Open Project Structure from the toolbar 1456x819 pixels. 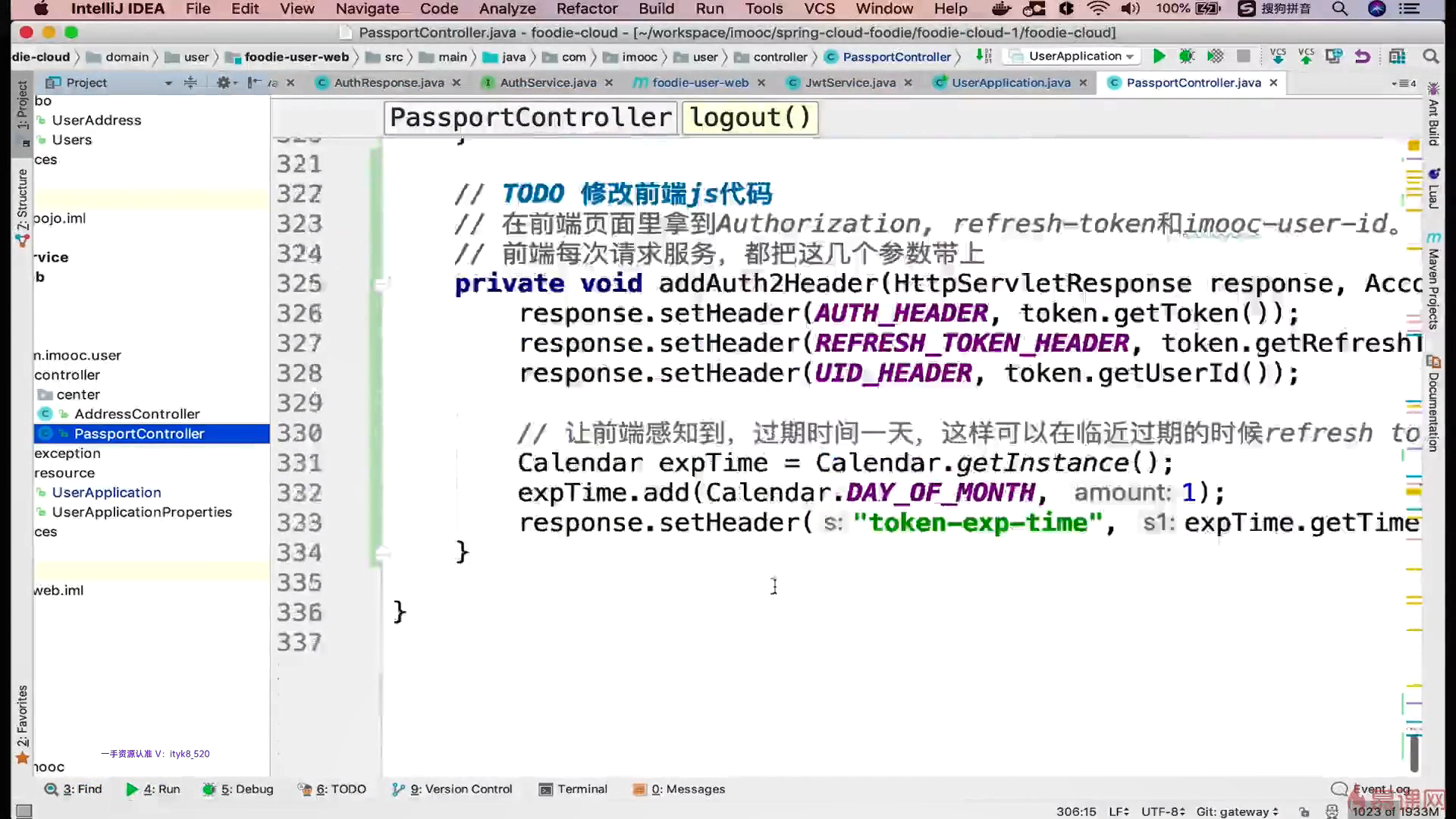click(1397, 56)
